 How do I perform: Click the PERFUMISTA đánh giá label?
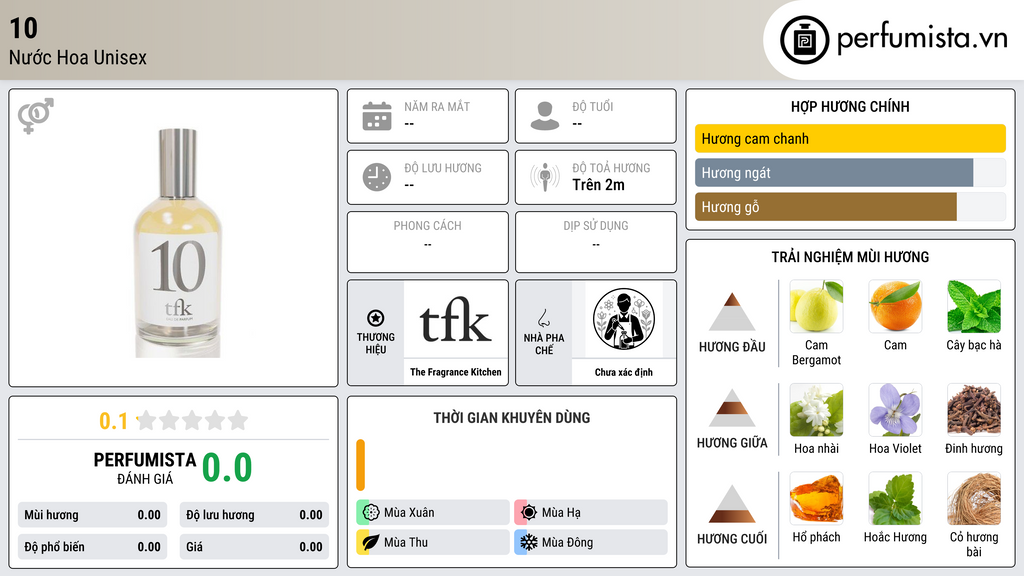point(145,468)
